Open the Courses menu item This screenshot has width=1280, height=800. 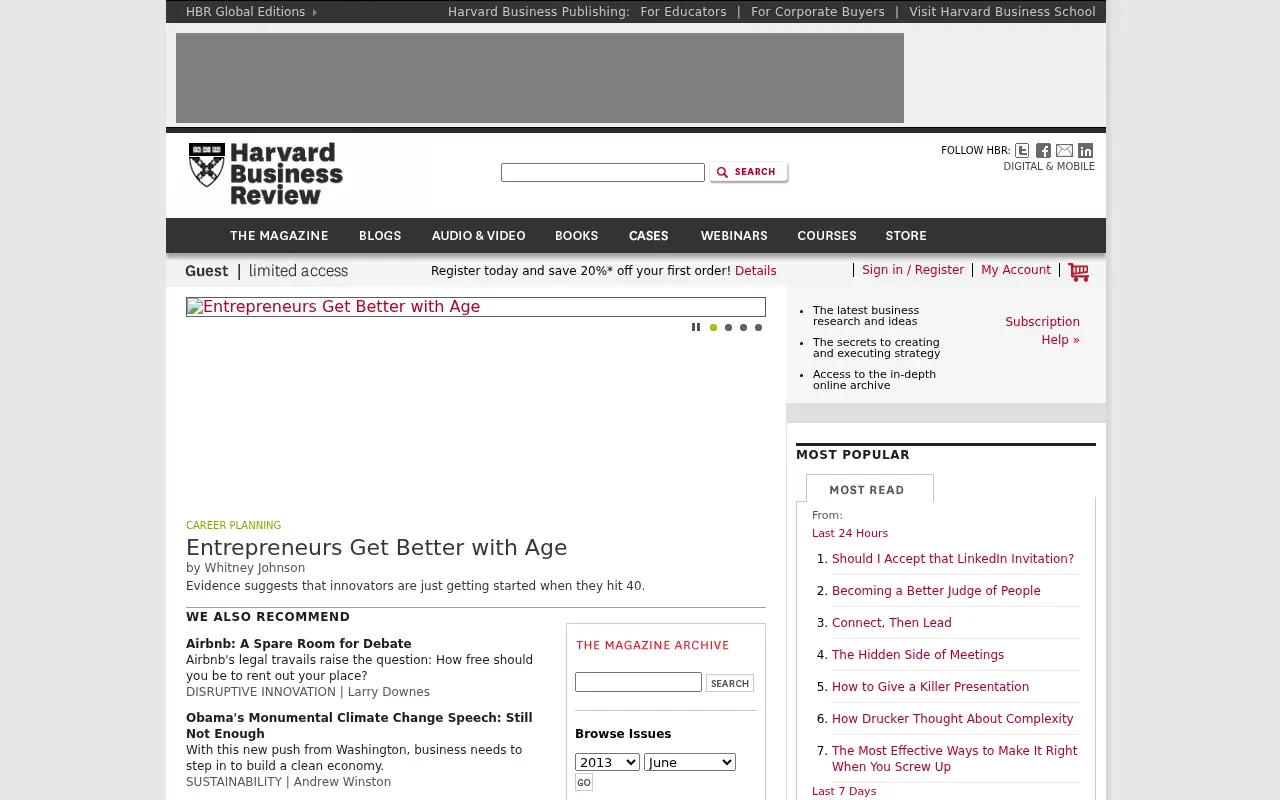827,236
